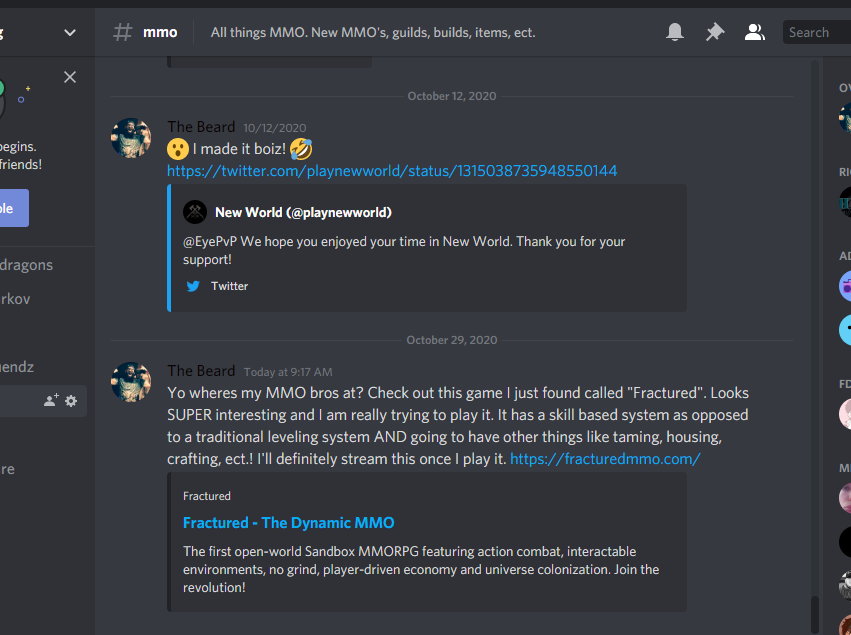
Task: Click the Yo wheres my MMO bros message text
Action: click(x=458, y=426)
